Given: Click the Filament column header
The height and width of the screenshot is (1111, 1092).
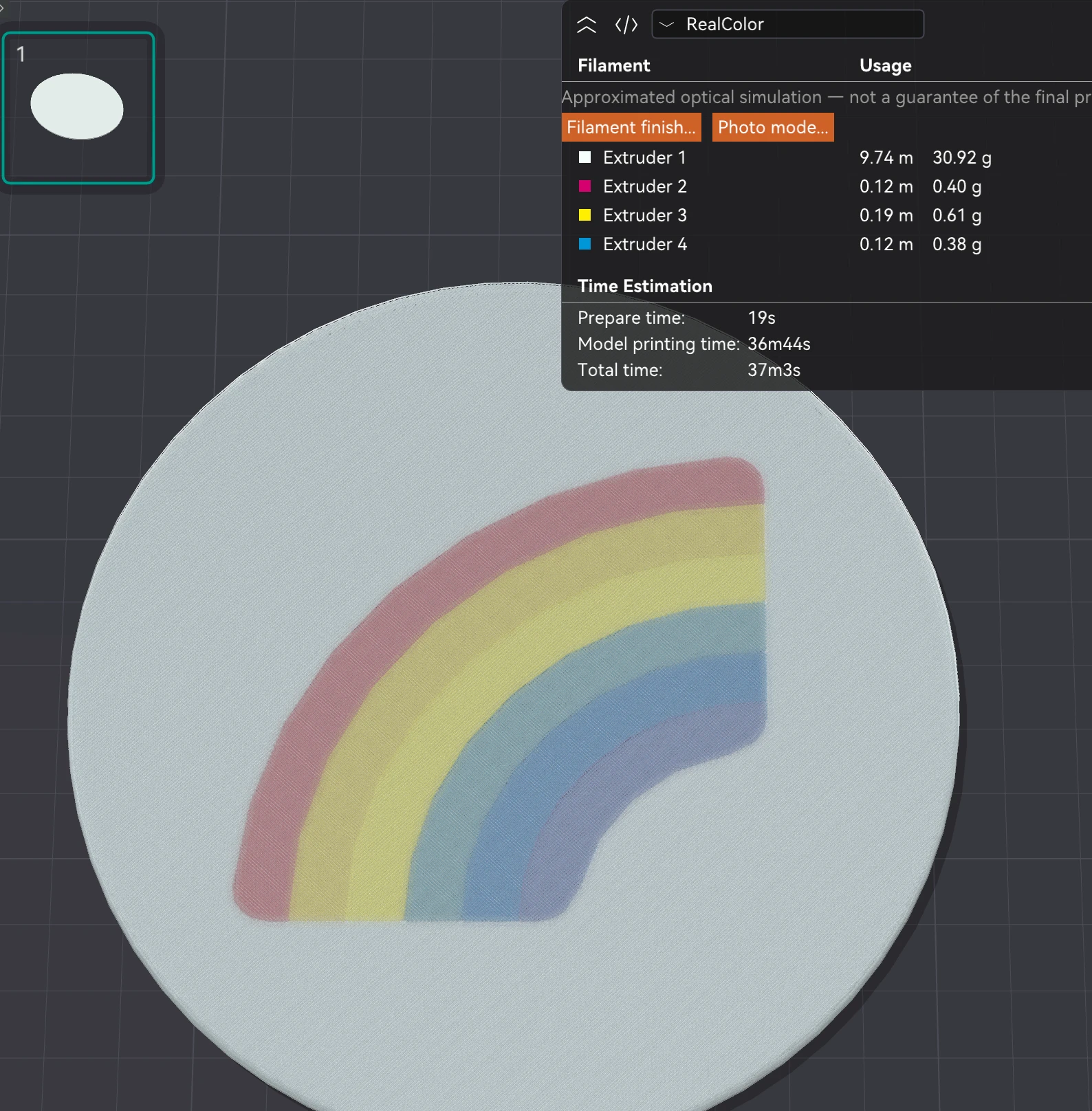Looking at the screenshot, I should (x=614, y=65).
